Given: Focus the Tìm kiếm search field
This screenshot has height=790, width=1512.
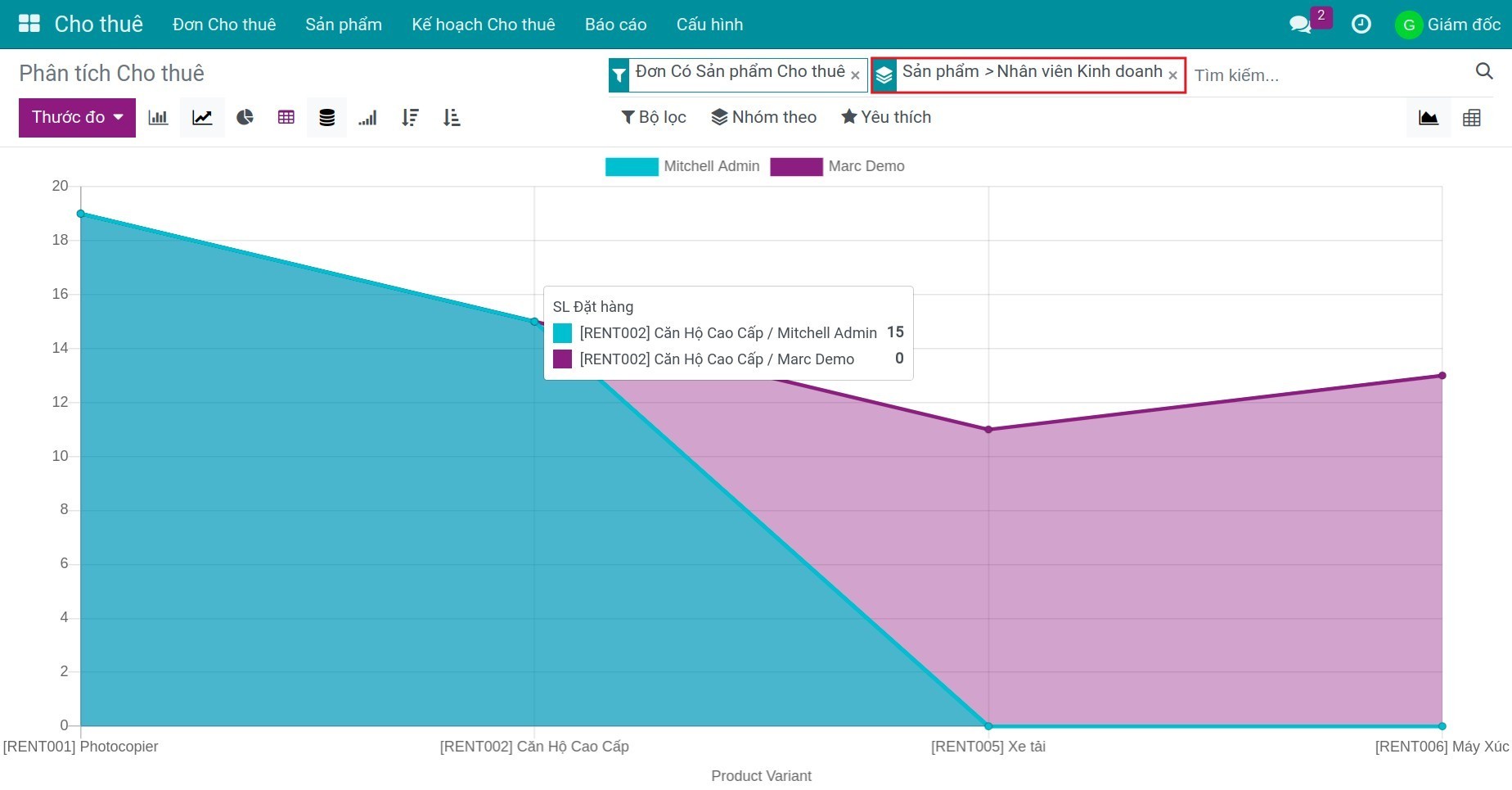Looking at the screenshot, I should tap(1330, 75).
